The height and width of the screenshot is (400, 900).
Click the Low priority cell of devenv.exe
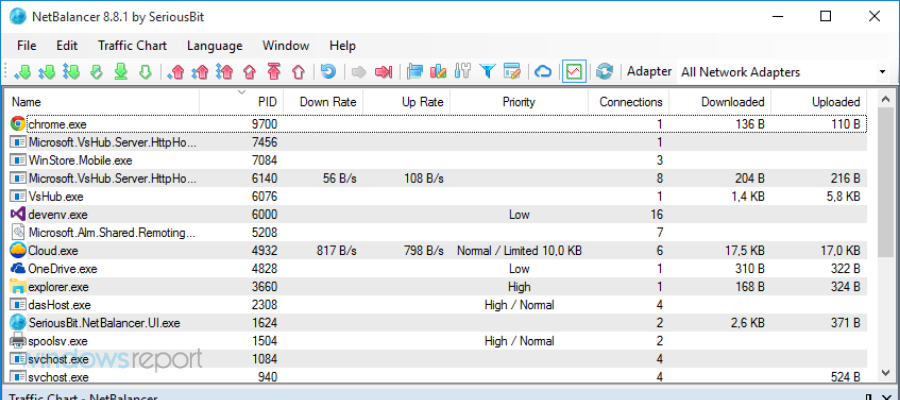[x=519, y=215]
